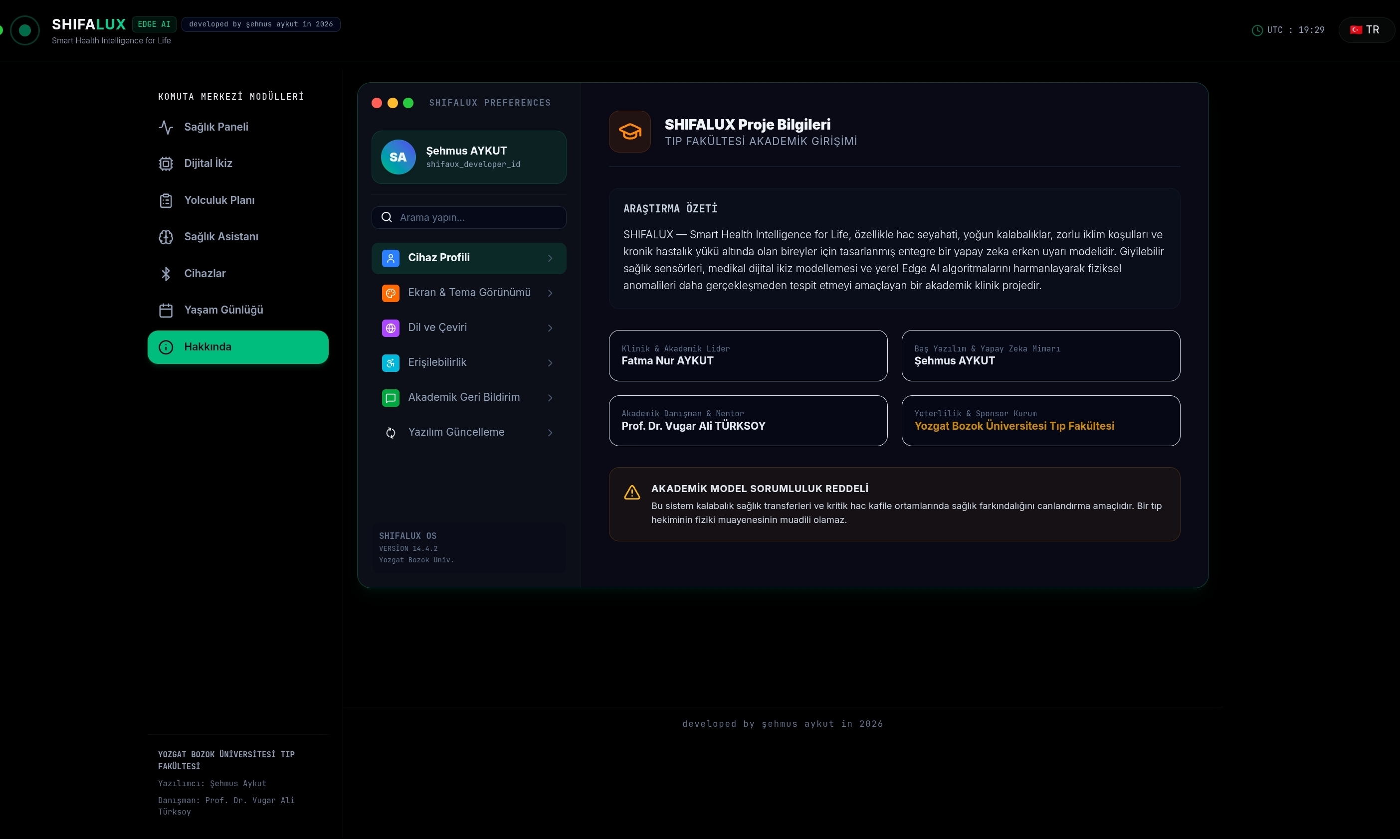Open the Yolculuk Planı module
Image resolution: width=1400 pixels, height=840 pixels.
coord(238,200)
